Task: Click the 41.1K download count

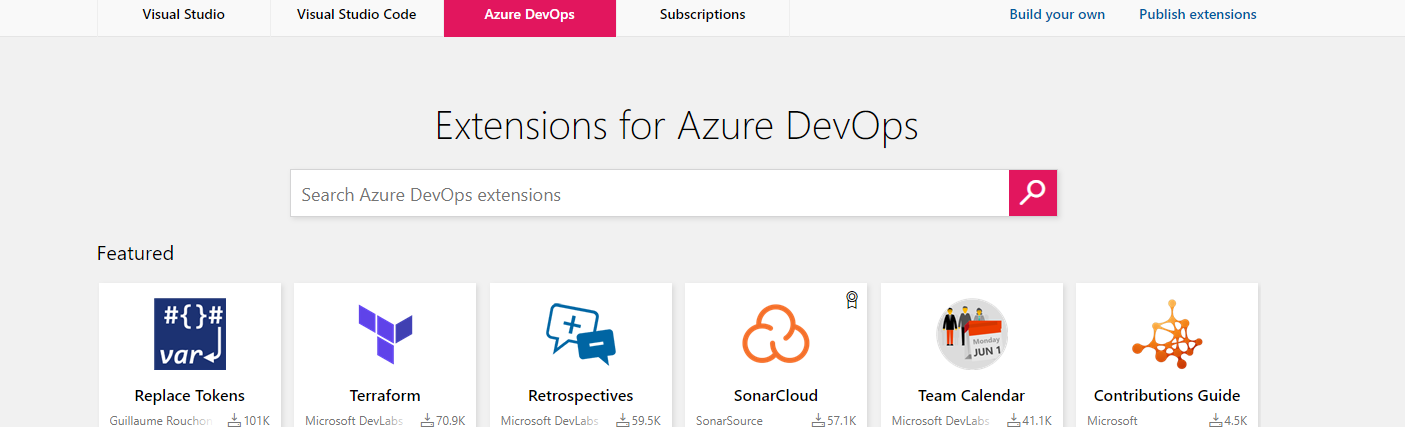Action: click(x=1037, y=421)
